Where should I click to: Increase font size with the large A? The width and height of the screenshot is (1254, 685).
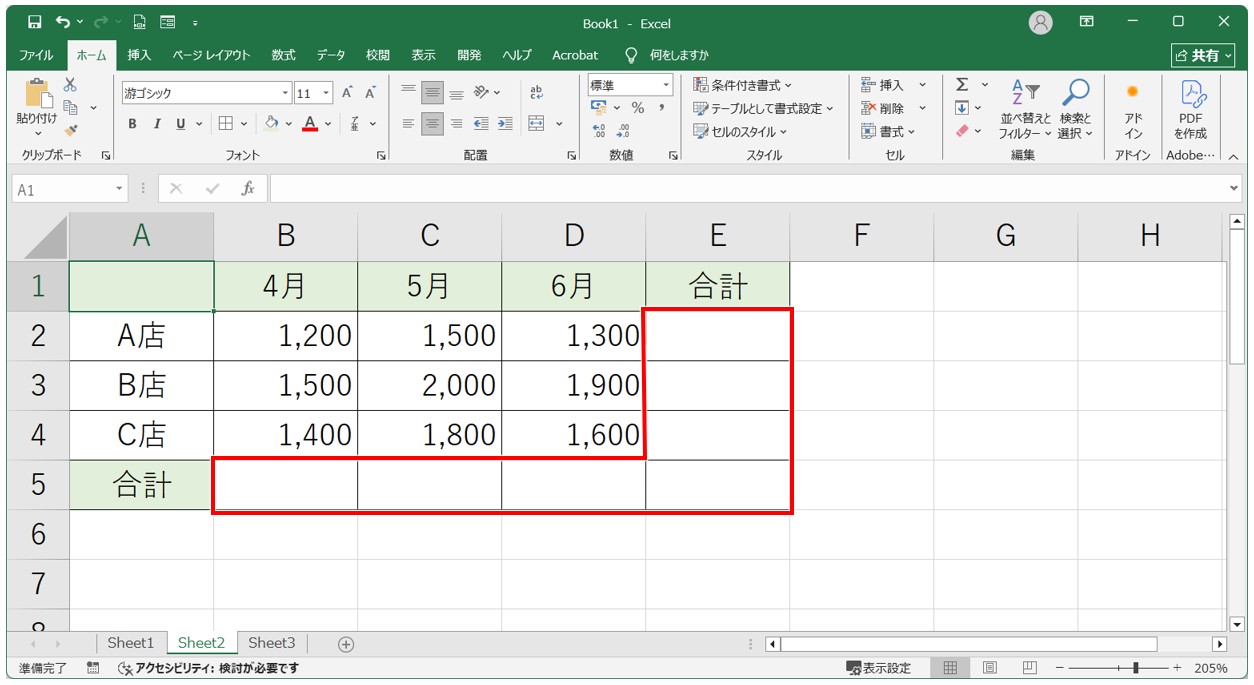(347, 93)
